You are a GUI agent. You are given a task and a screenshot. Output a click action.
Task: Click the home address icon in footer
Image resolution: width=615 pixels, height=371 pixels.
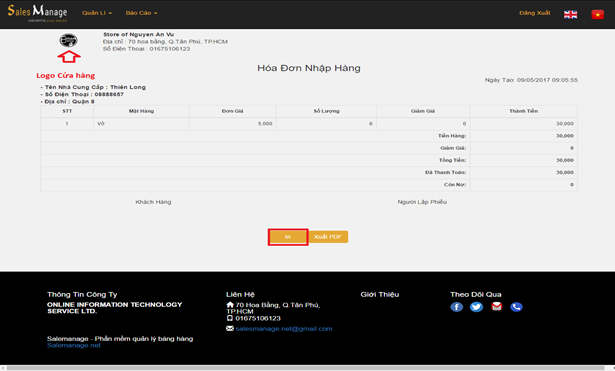click(230, 305)
